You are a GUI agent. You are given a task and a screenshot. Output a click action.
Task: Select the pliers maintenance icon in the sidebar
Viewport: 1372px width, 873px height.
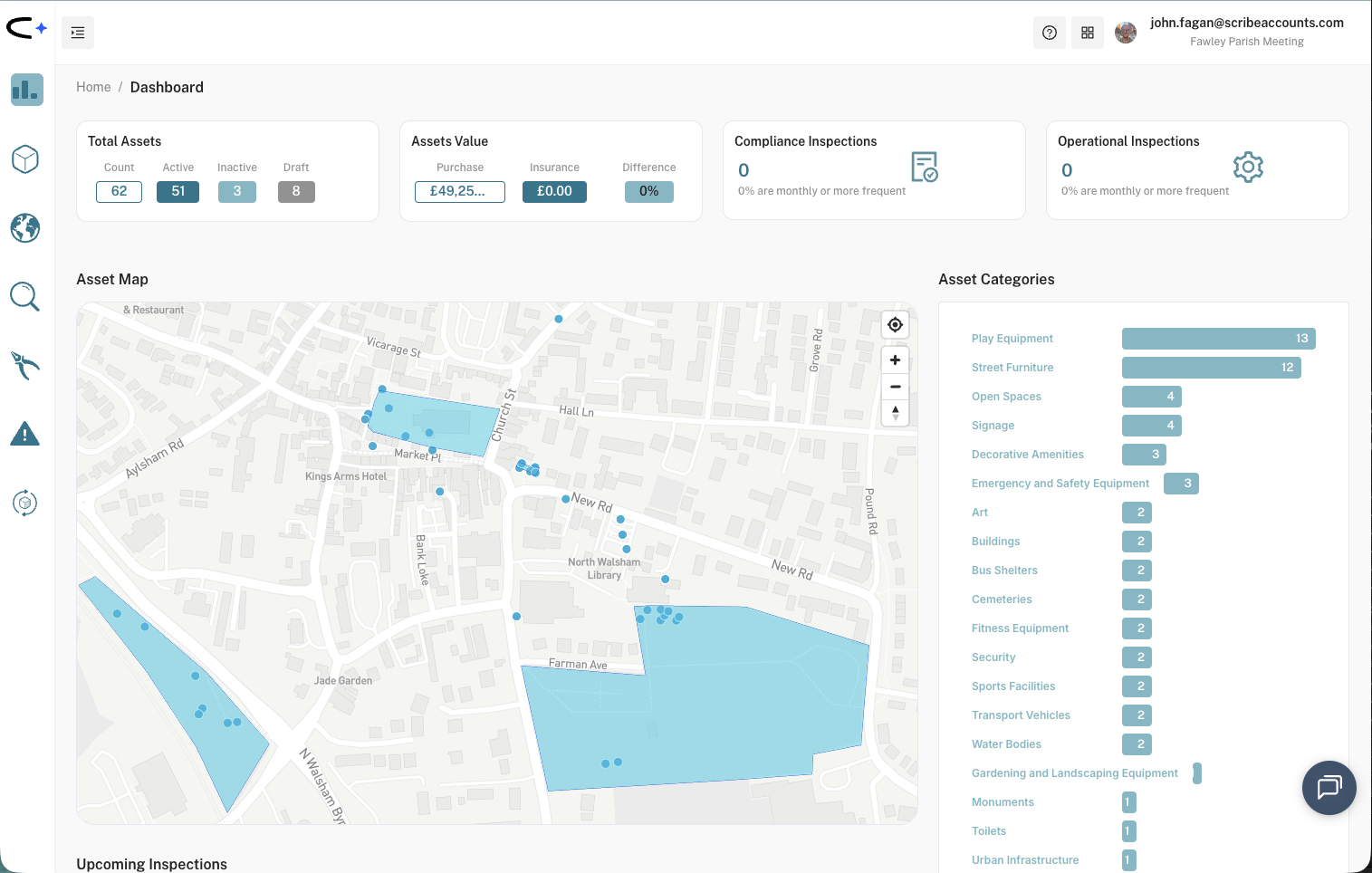24,366
